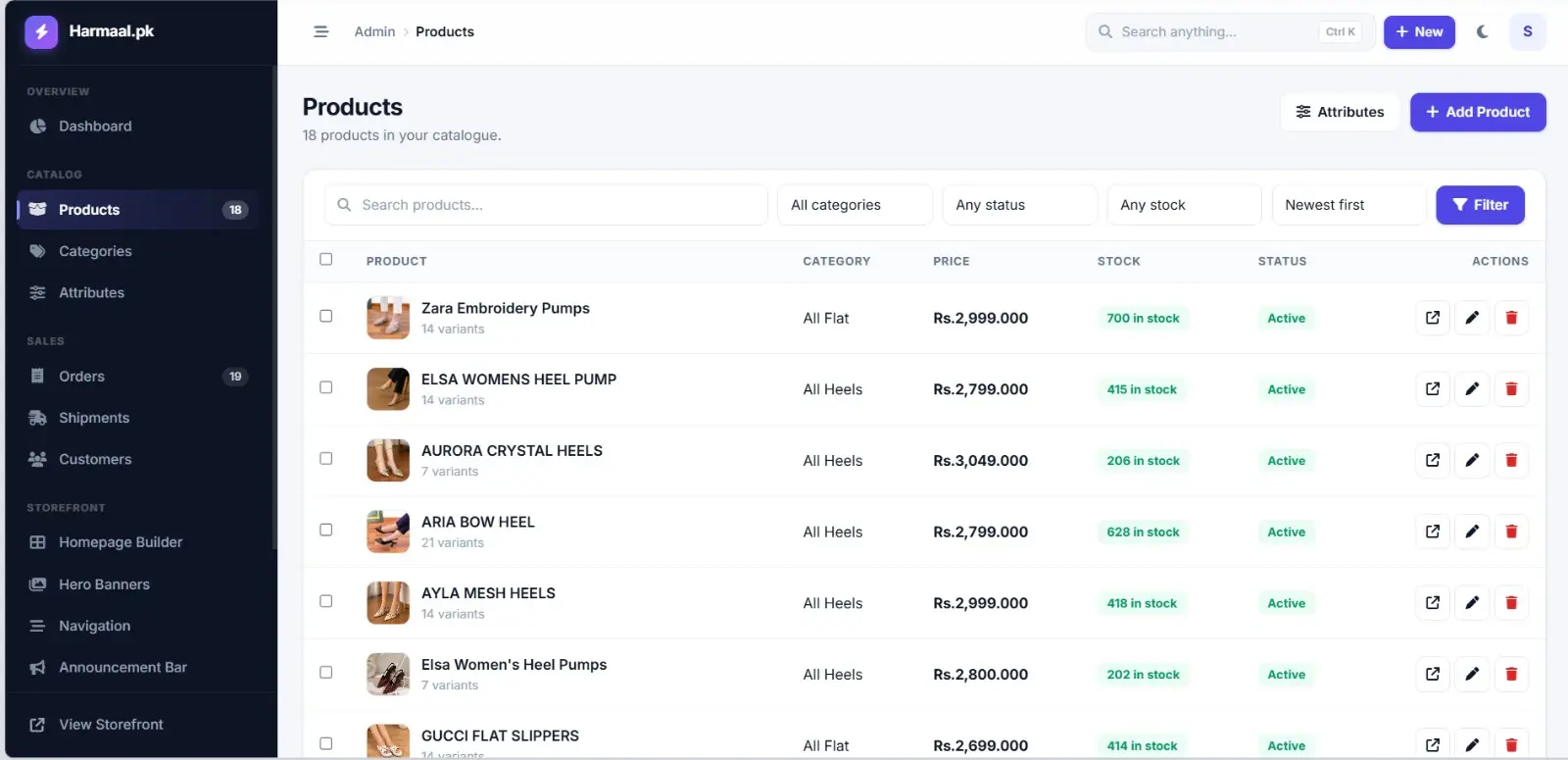Switch to dark mode with moon icon

coord(1483,31)
